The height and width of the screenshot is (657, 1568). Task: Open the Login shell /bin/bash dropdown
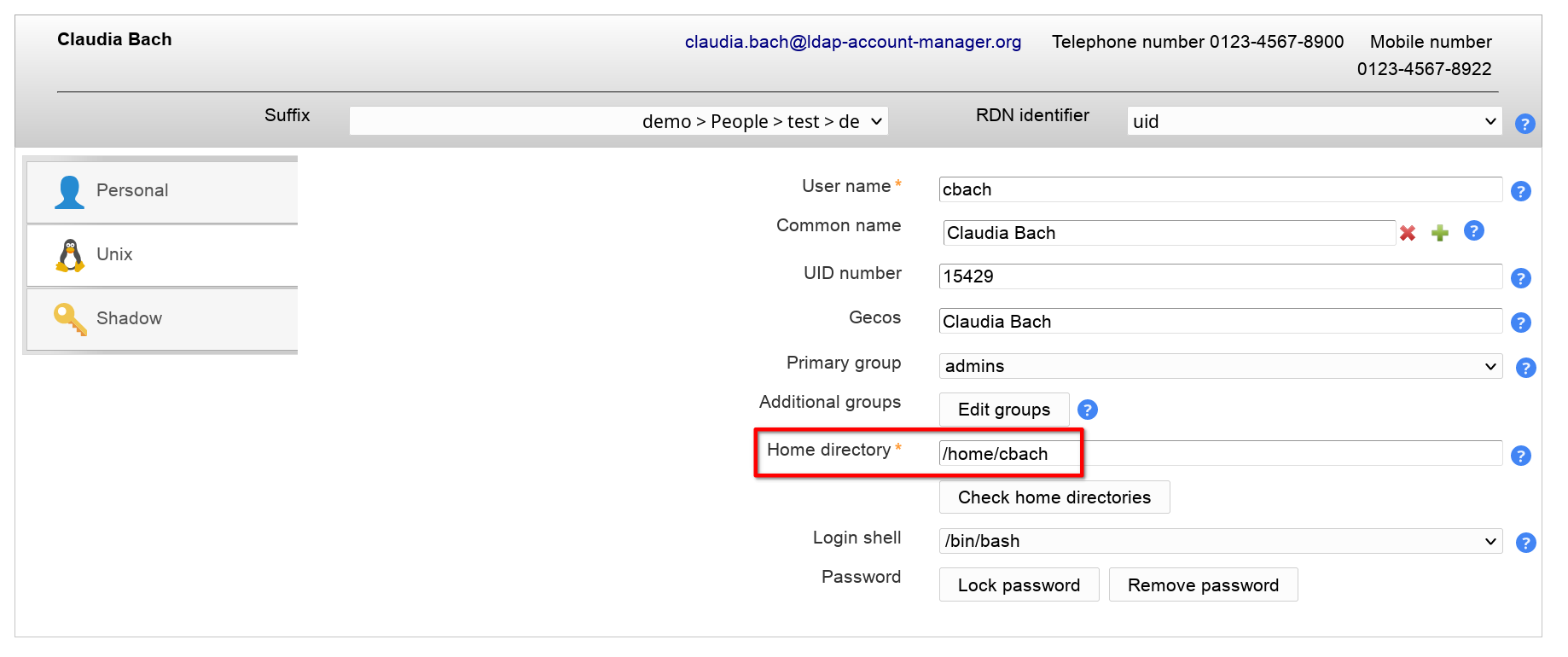coord(1220,541)
